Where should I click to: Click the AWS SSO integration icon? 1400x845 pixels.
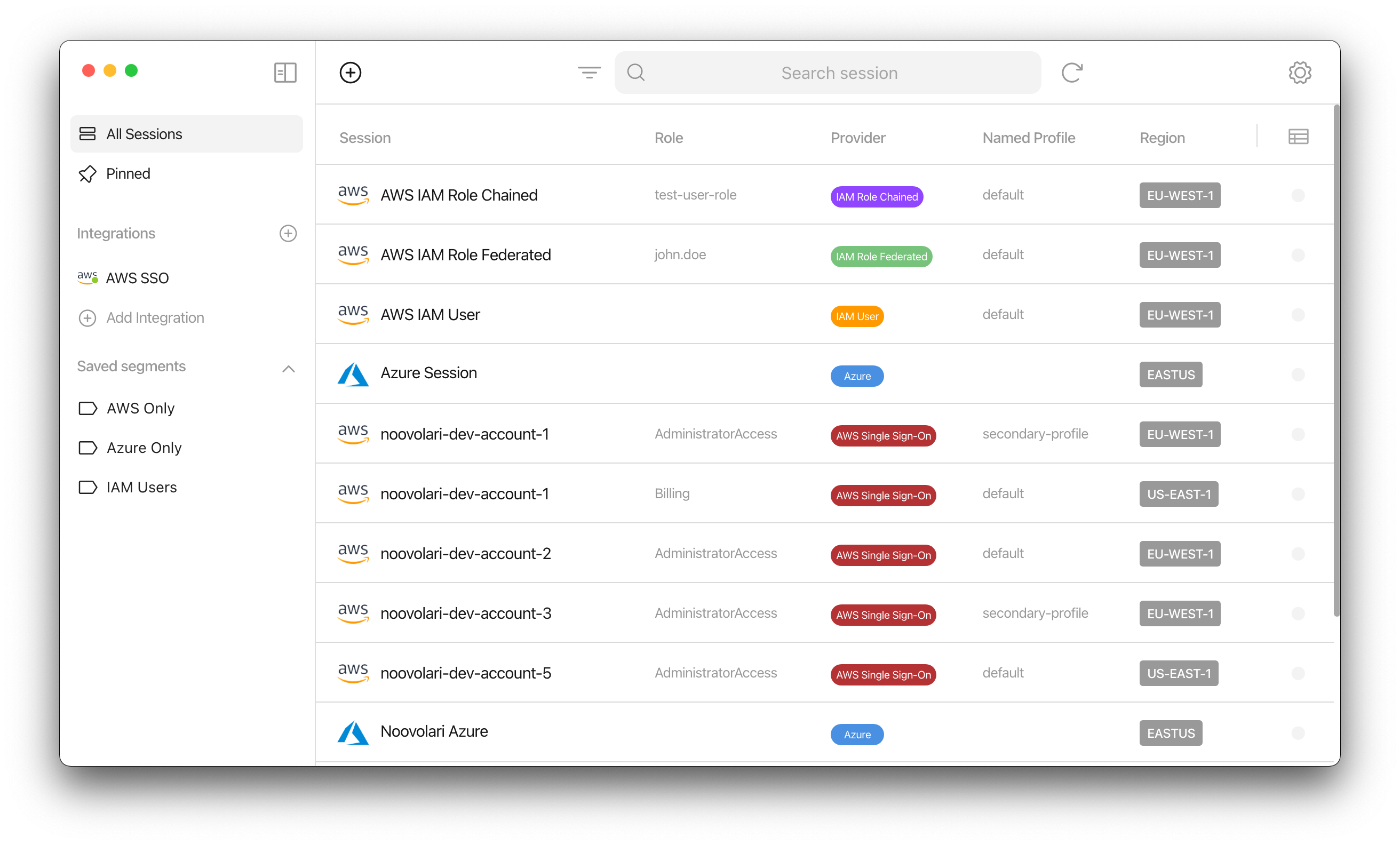pos(88,278)
